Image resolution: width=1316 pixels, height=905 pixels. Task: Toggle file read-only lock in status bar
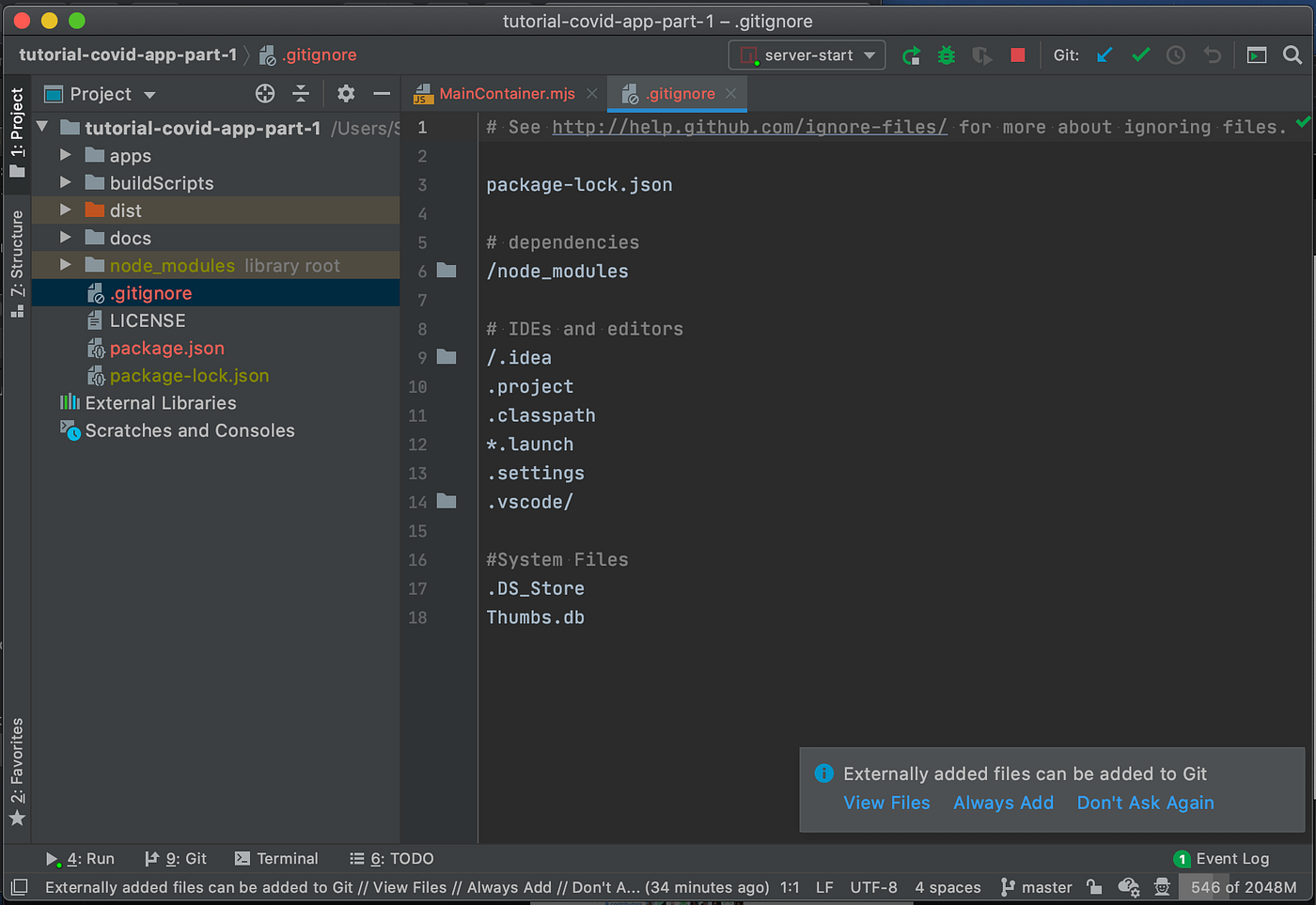pos(1093,887)
